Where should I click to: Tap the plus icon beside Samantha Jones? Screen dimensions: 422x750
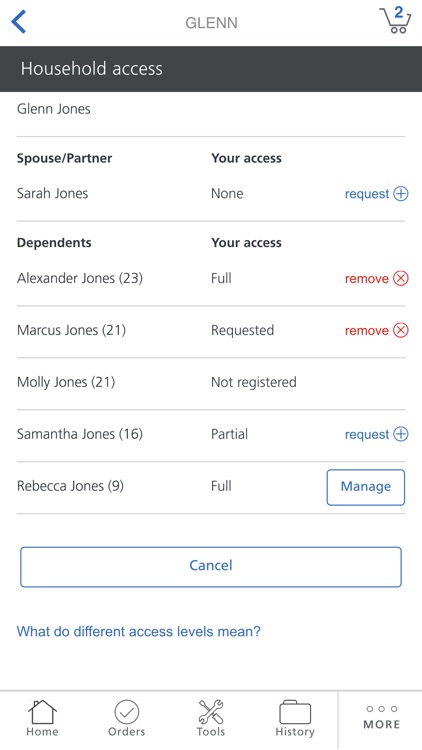(401, 434)
